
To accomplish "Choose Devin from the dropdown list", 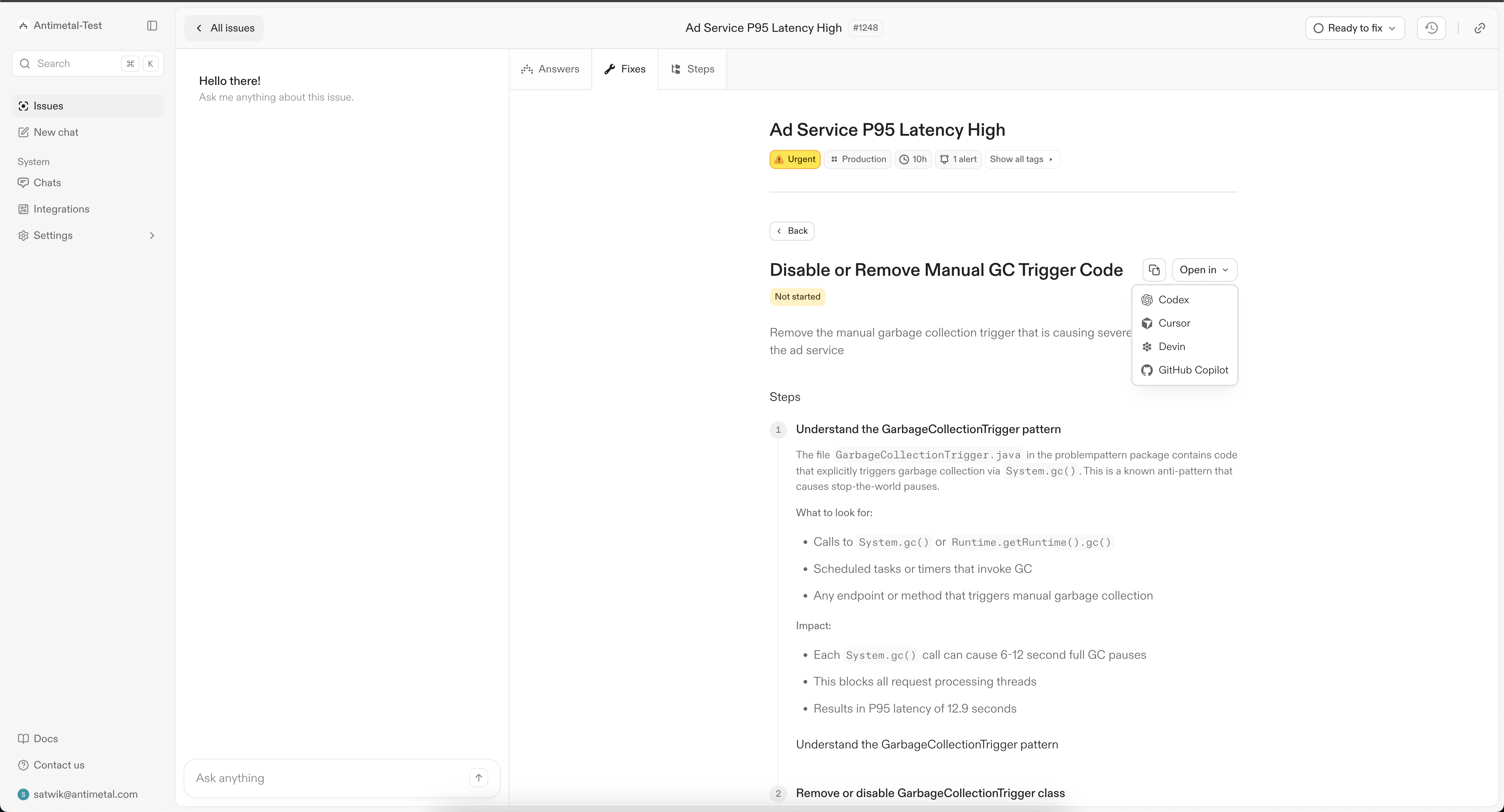I will [1171, 346].
